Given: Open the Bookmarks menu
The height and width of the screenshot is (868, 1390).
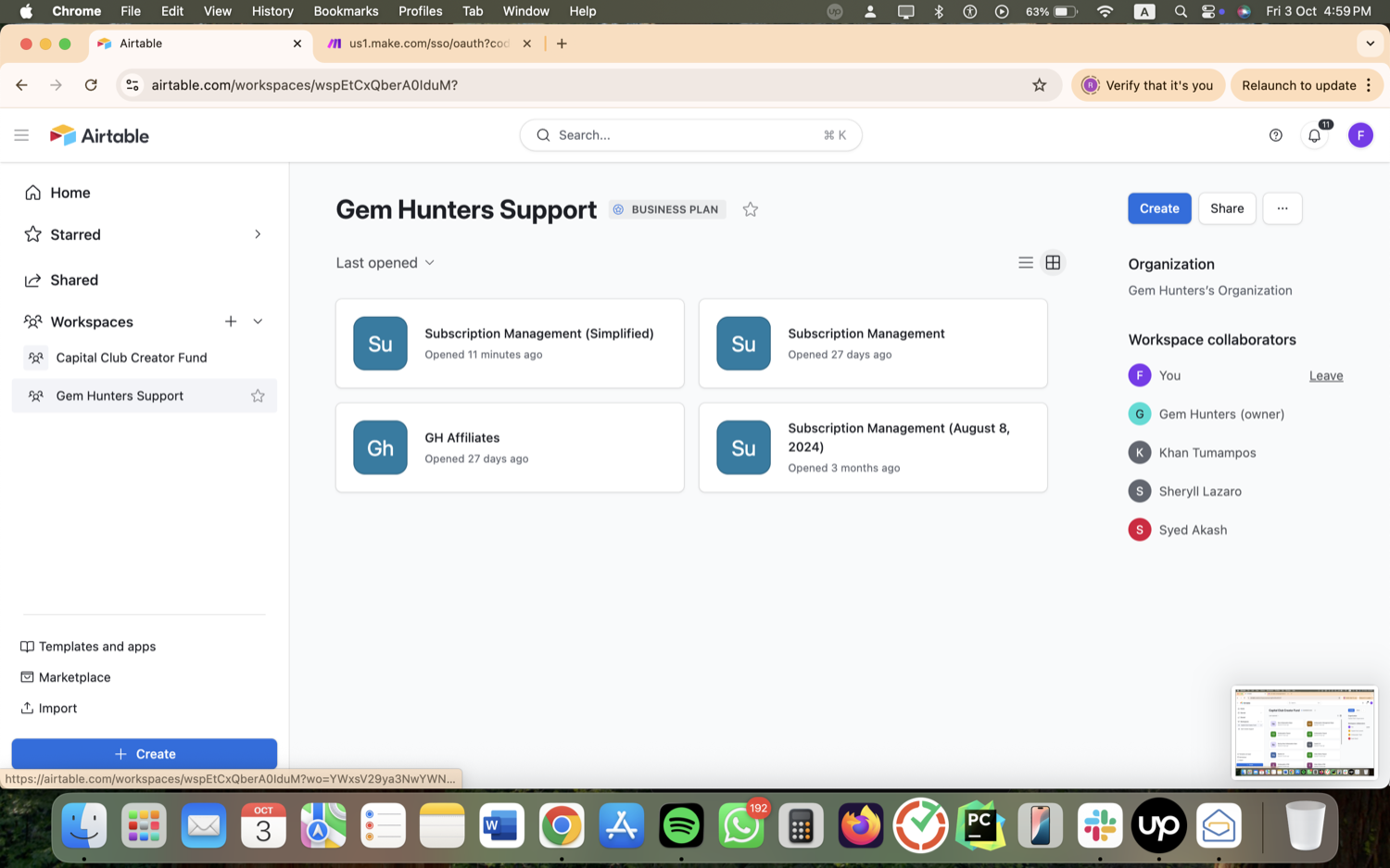Looking at the screenshot, I should (x=346, y=11).
